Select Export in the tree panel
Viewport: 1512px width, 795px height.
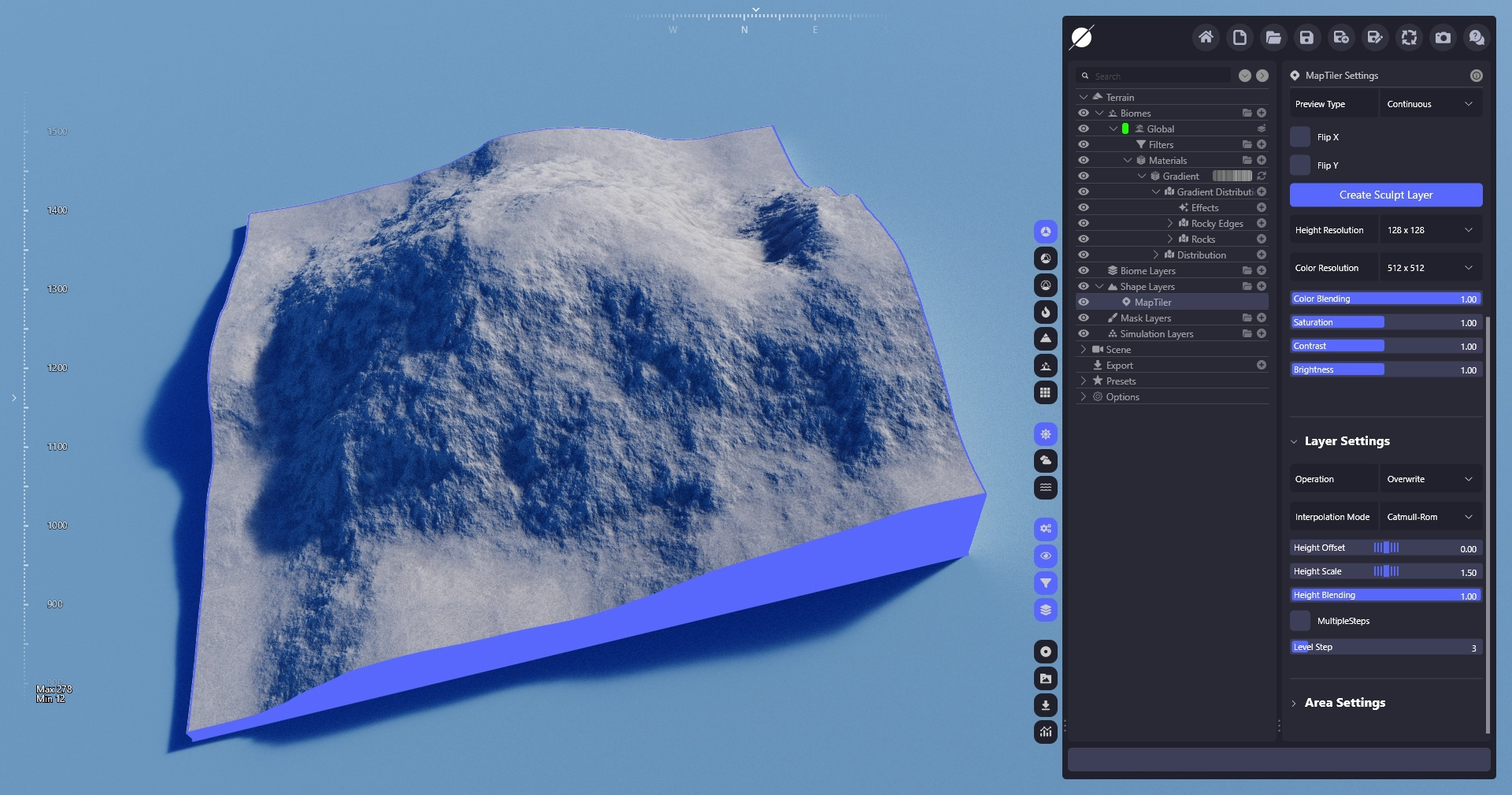1119,366
